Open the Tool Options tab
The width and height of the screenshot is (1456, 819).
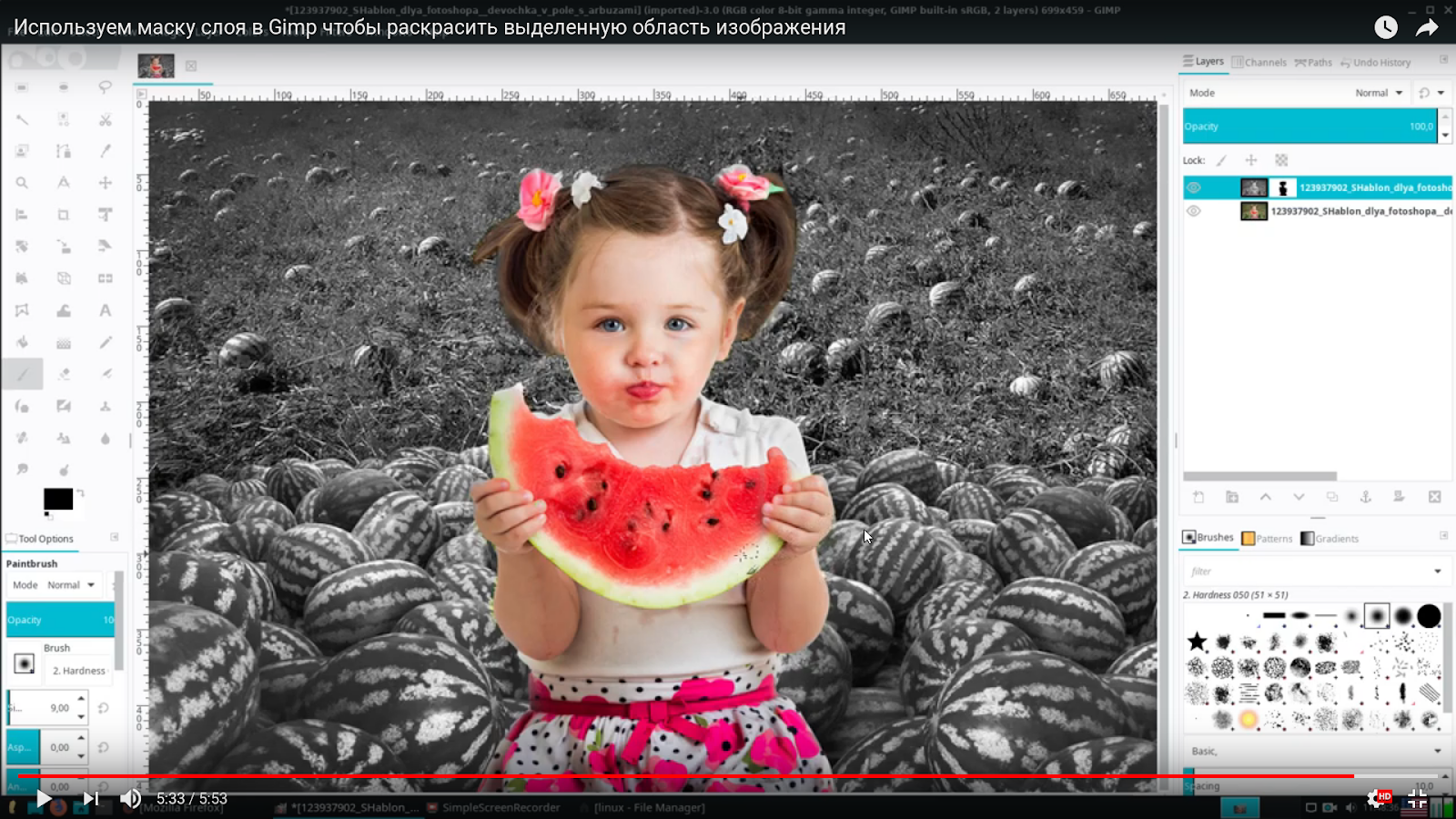pyautogui.click(x=39, y=539)
